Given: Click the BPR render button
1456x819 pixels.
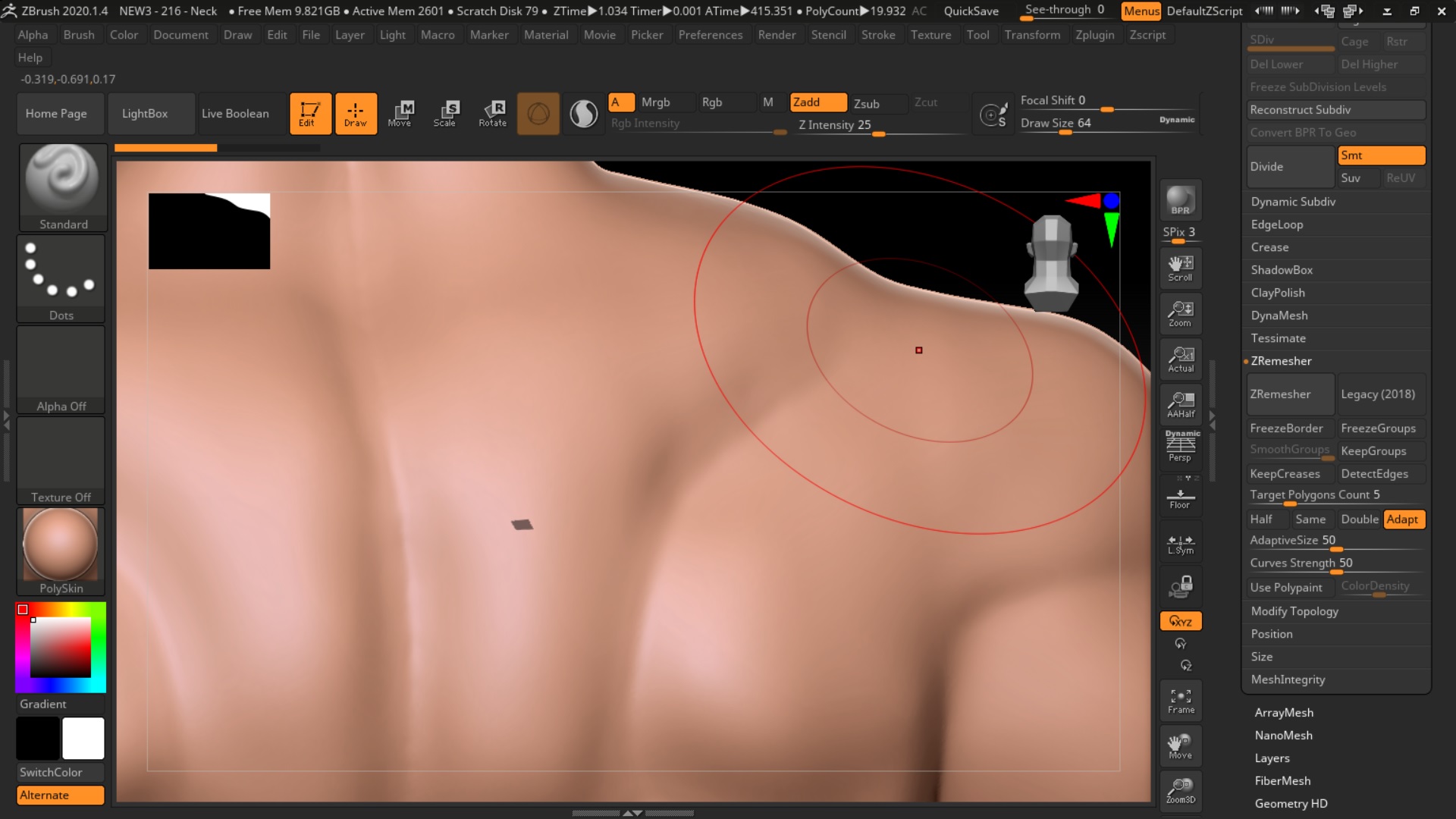Looking at the screenshot, I should point(1180,201).
